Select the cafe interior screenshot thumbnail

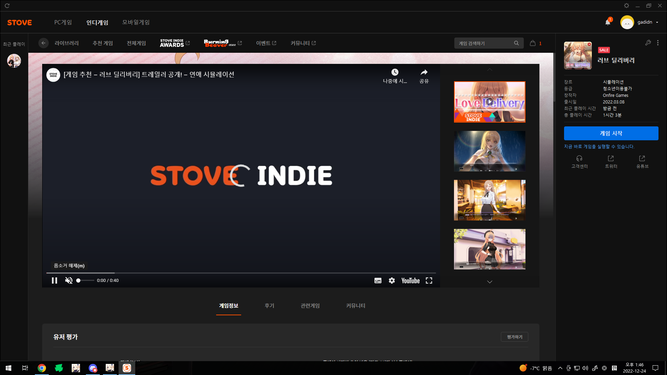point(490,200)
